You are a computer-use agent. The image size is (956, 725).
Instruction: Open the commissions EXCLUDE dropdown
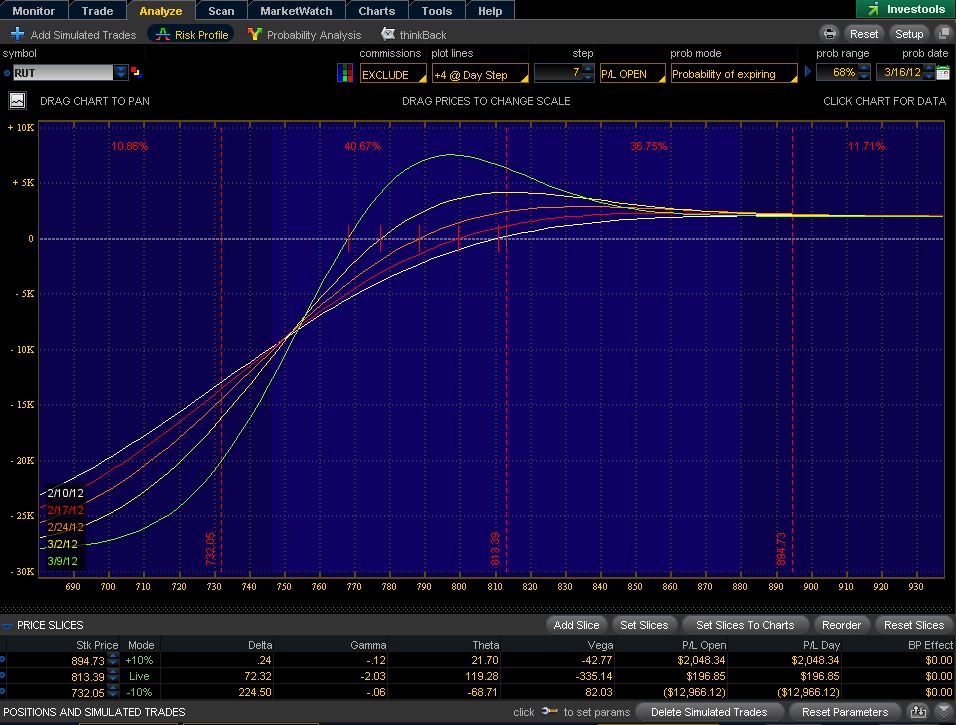(393, 74)
